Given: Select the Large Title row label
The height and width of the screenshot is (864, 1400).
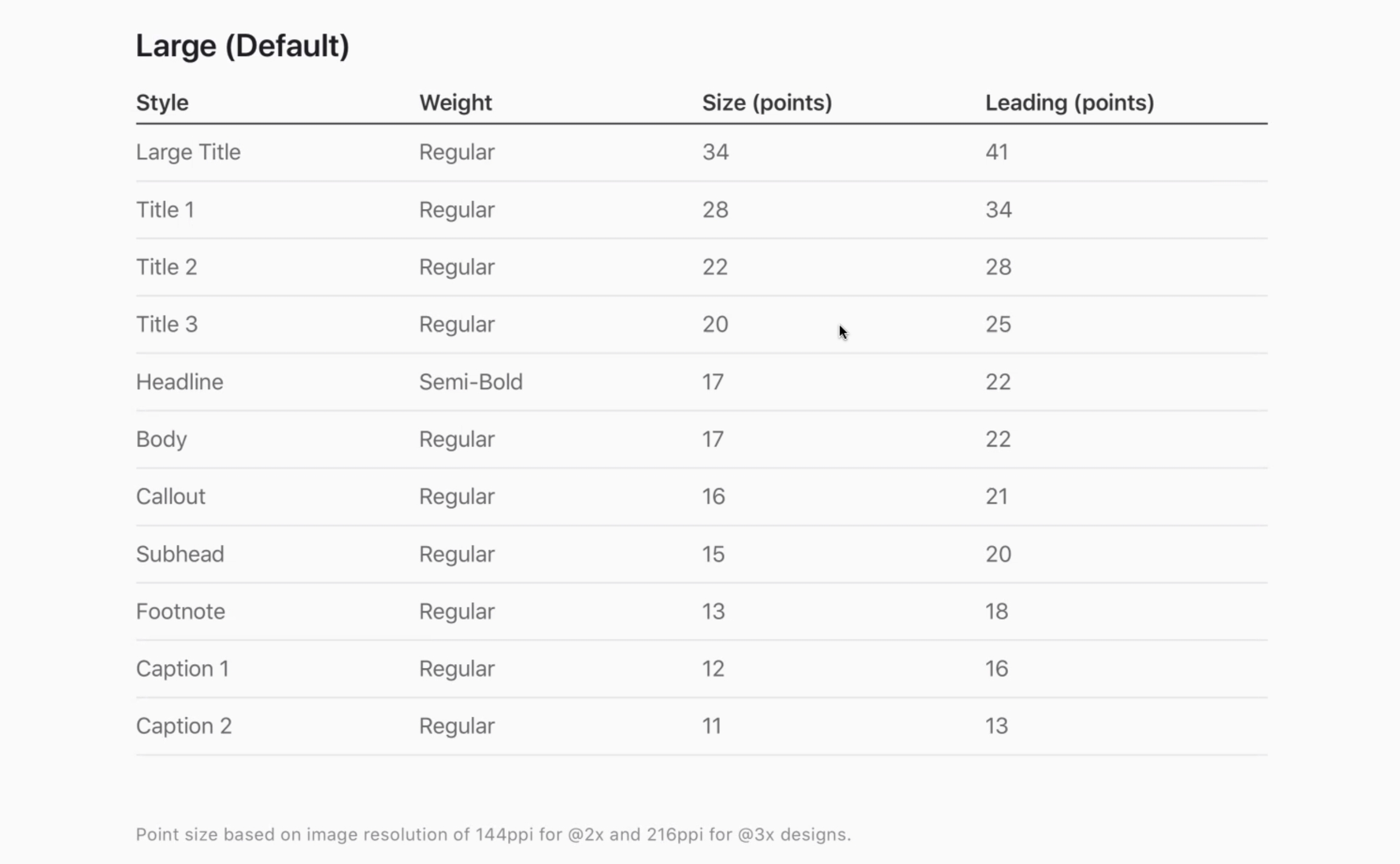Looking at the screenshot, I should (x=188, y=152).
